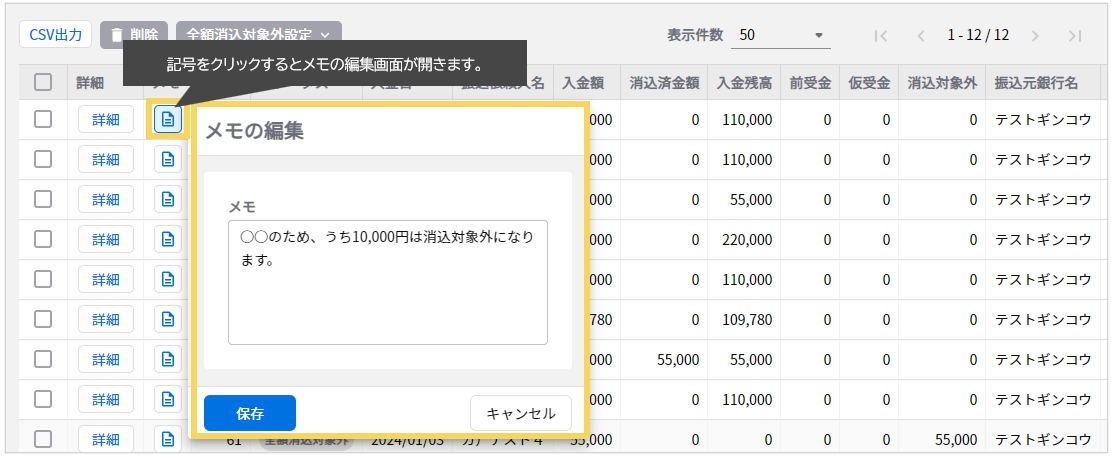Image resolution: width=1112 pixels, height=457 pixels.
Task: Go to the first page arrow
Action: tap(880, 35)
